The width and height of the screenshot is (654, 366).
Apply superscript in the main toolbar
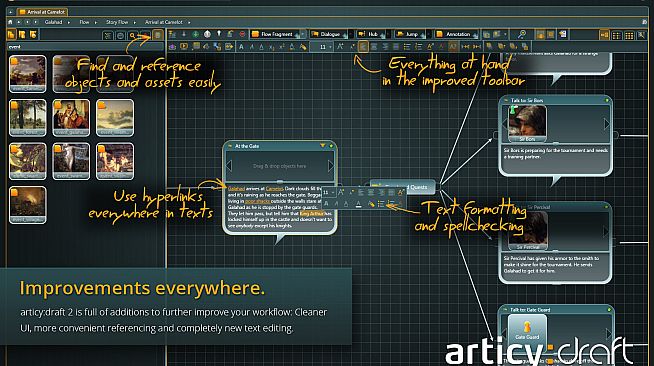pos(282,47)
